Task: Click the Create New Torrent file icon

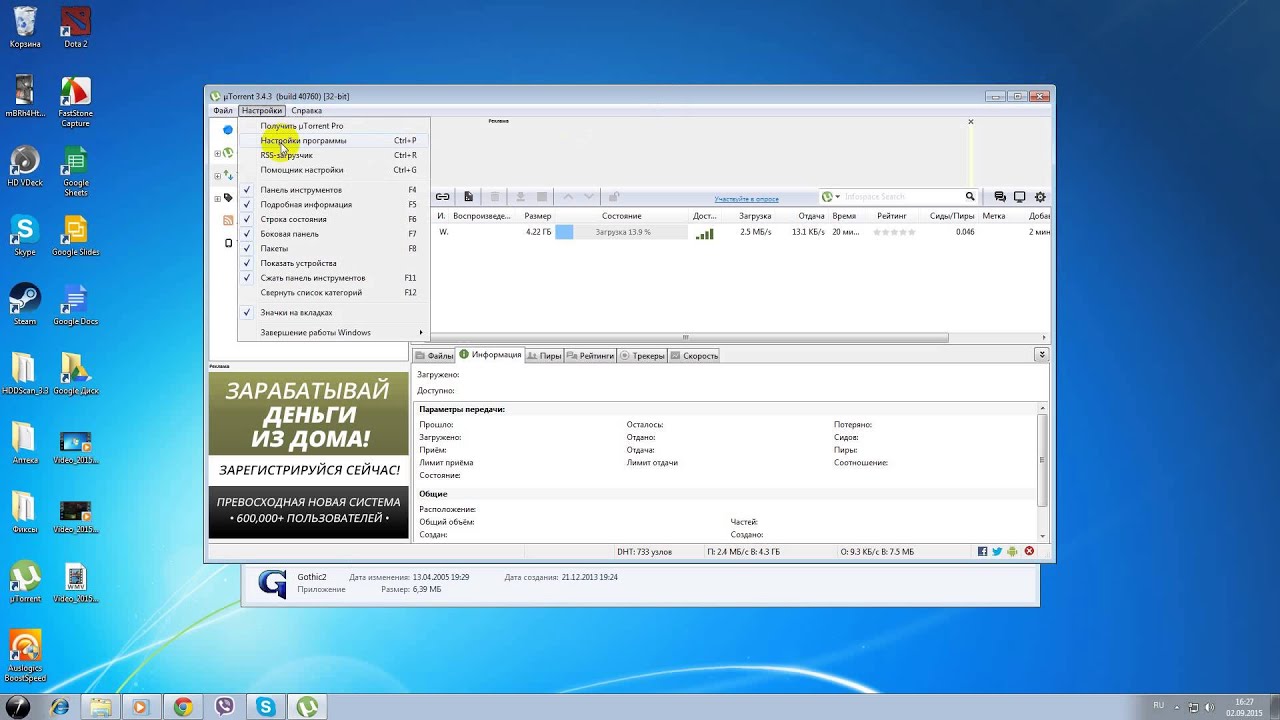Action: tap(468, 197)
